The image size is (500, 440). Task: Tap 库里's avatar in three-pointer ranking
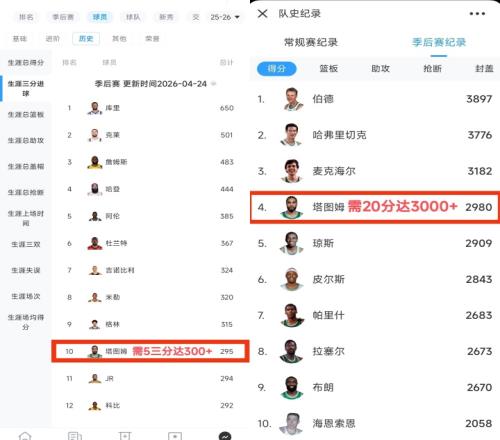(x=95, y=108)
